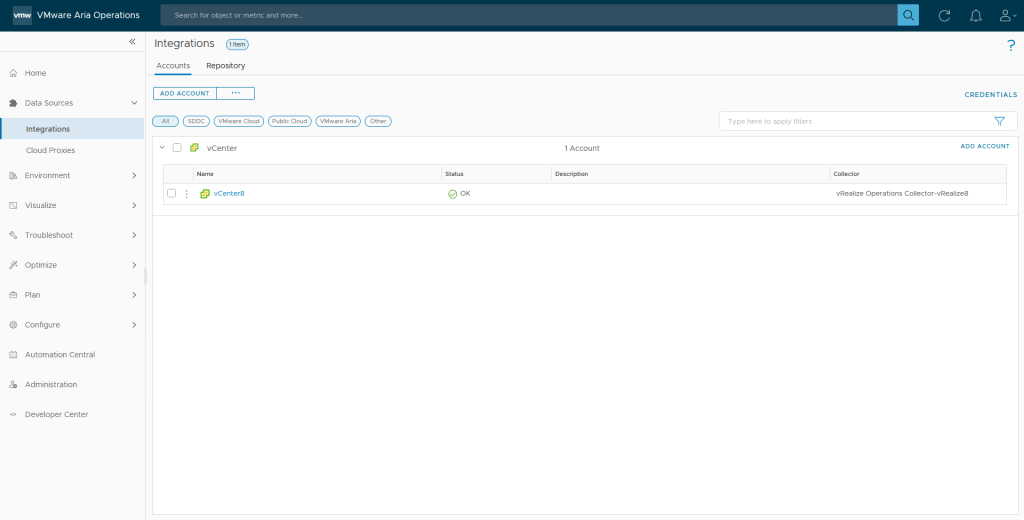Click ADD ACCOUNT link in vCenter row
This screenshot has width=1024, height=520.
(x=985, y=146)
